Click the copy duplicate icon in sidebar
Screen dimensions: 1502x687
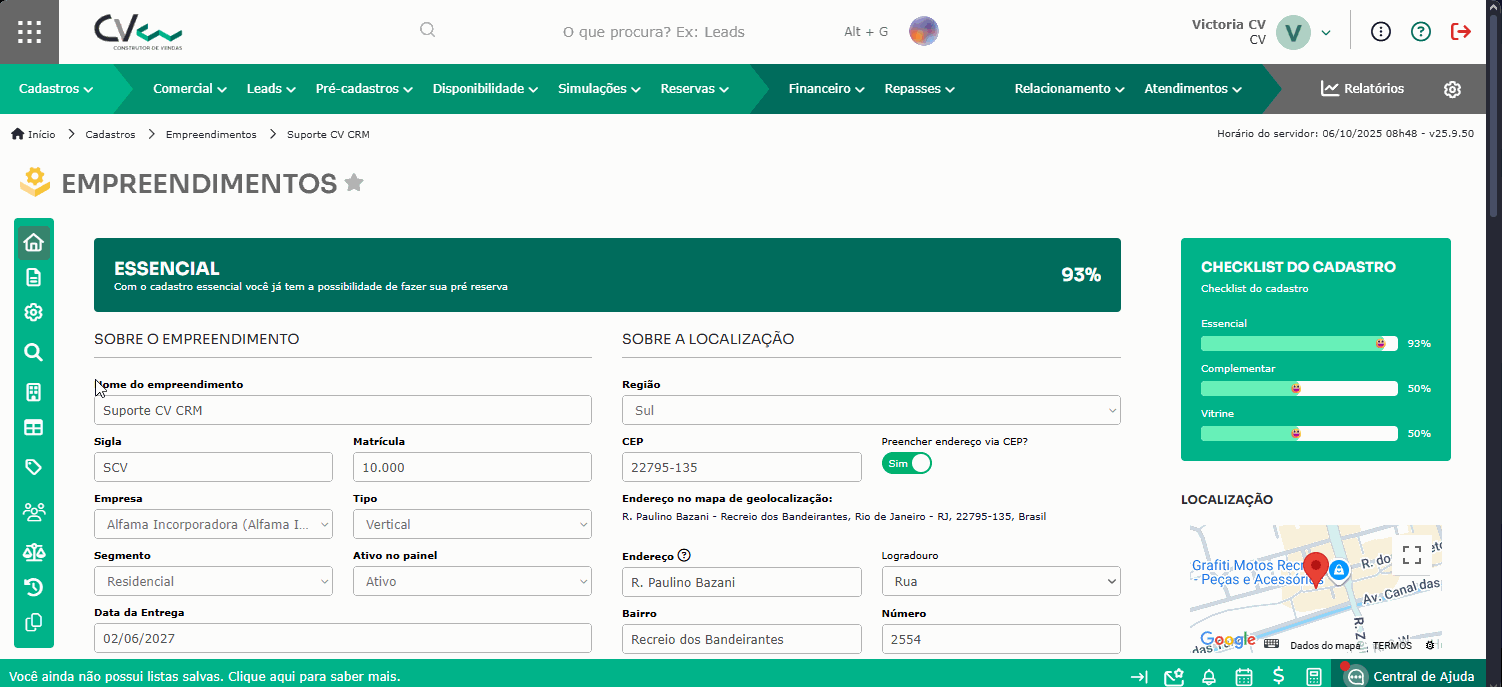(x=33, y=622)
